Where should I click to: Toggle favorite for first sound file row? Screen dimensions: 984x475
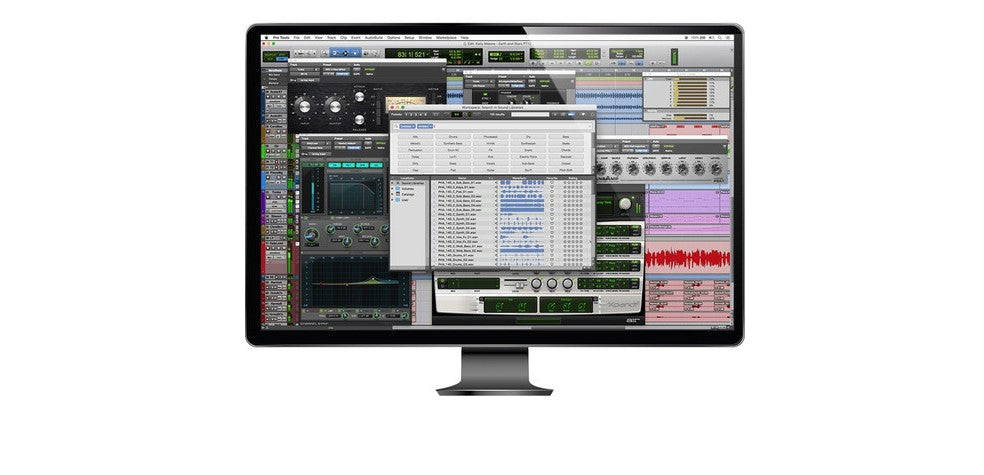(550, 184)
